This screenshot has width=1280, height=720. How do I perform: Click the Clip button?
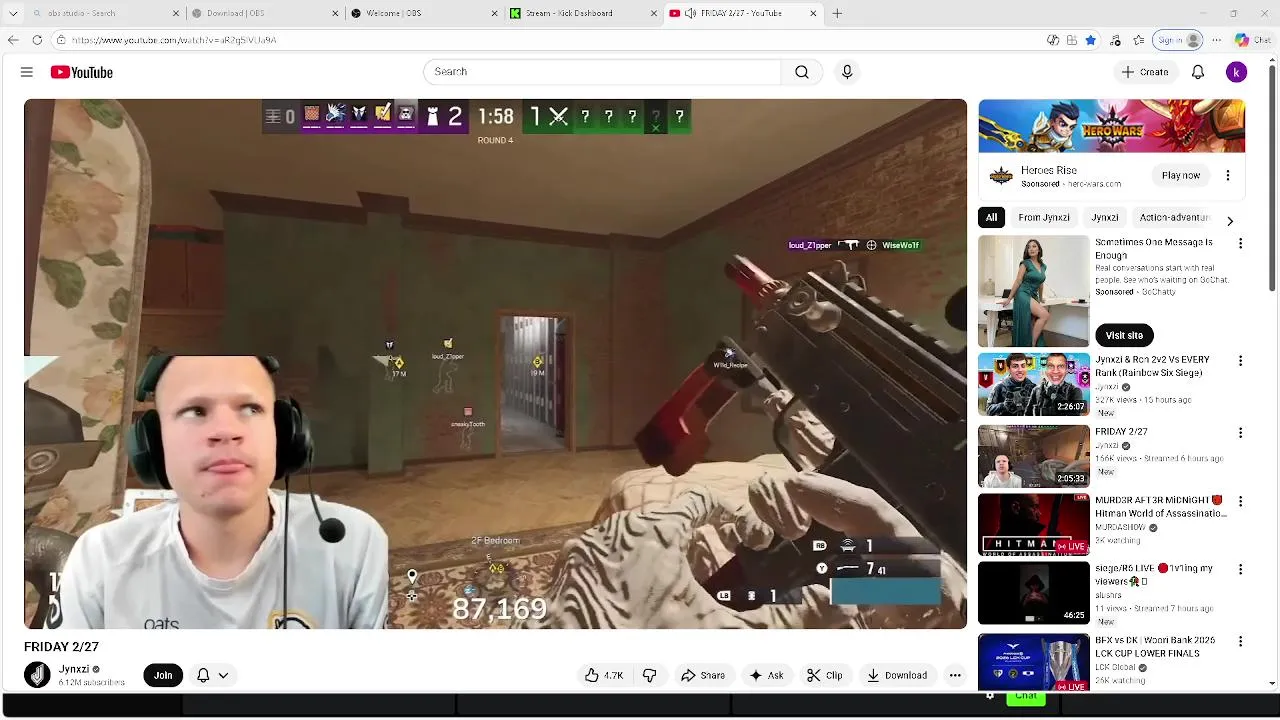pyautogui.click(x=825, y=675)
